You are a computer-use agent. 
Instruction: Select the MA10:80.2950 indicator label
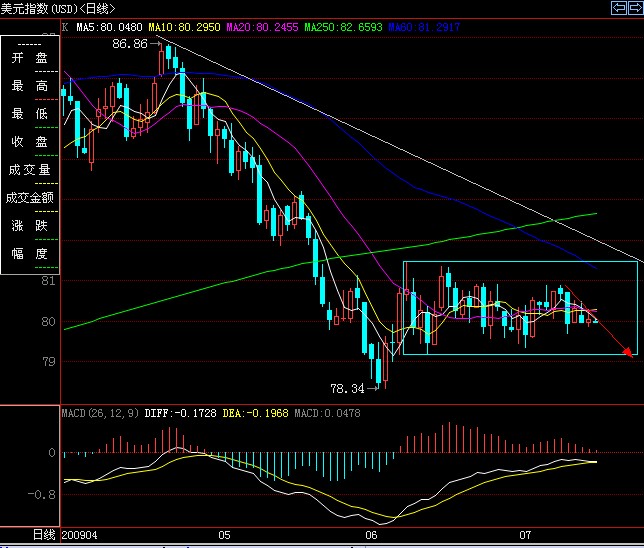[x=184, y=28]
